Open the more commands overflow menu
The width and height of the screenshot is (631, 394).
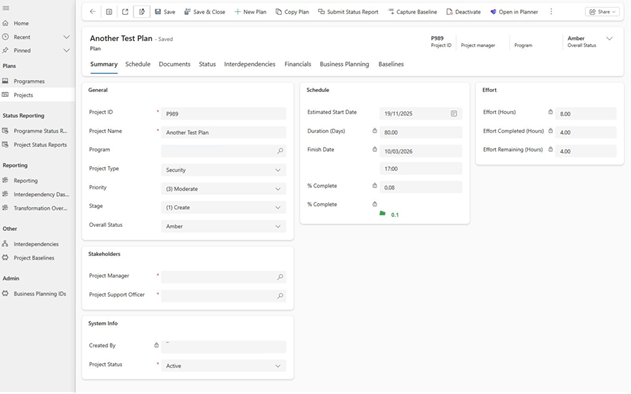551,12
